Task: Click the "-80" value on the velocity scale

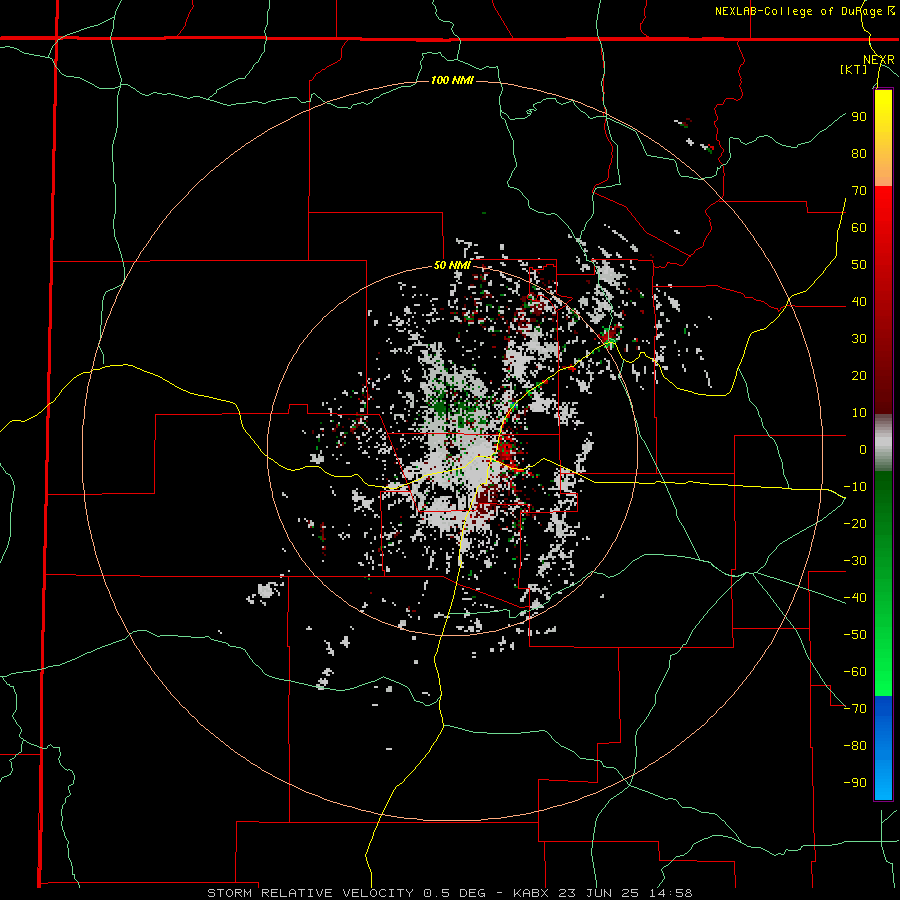Action: pos(855,746)
